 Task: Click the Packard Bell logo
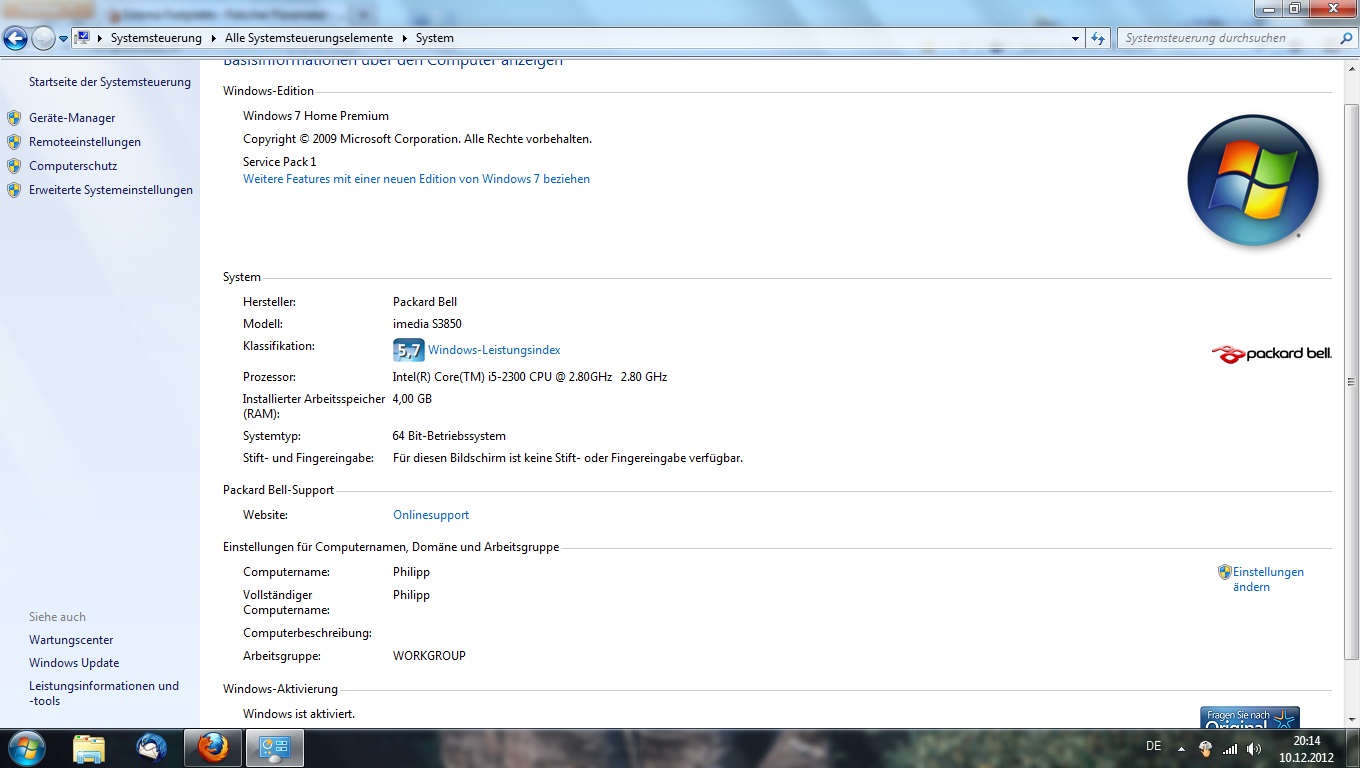click(1271, 353)
